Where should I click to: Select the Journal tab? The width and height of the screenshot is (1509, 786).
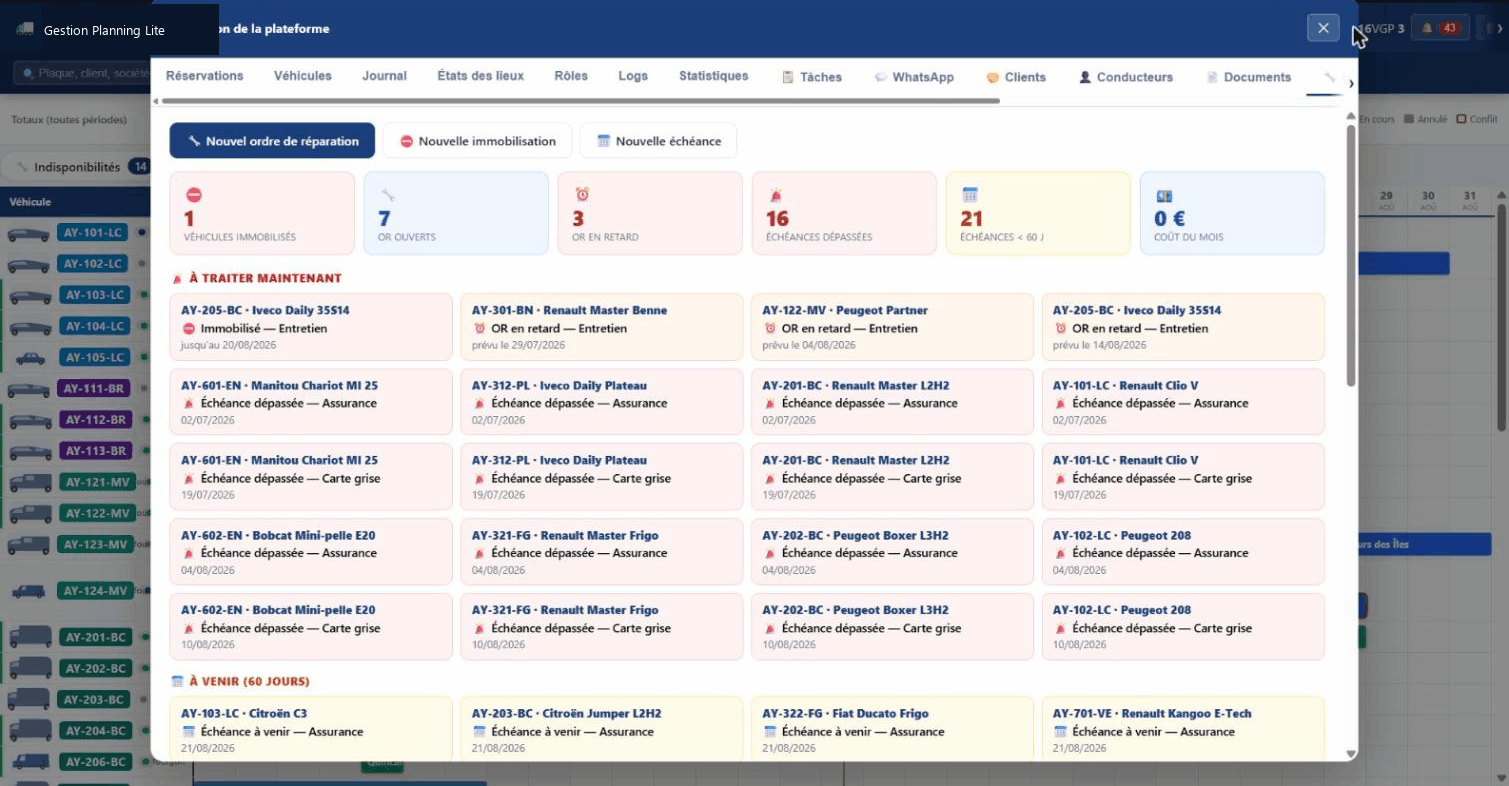(384, 76)
